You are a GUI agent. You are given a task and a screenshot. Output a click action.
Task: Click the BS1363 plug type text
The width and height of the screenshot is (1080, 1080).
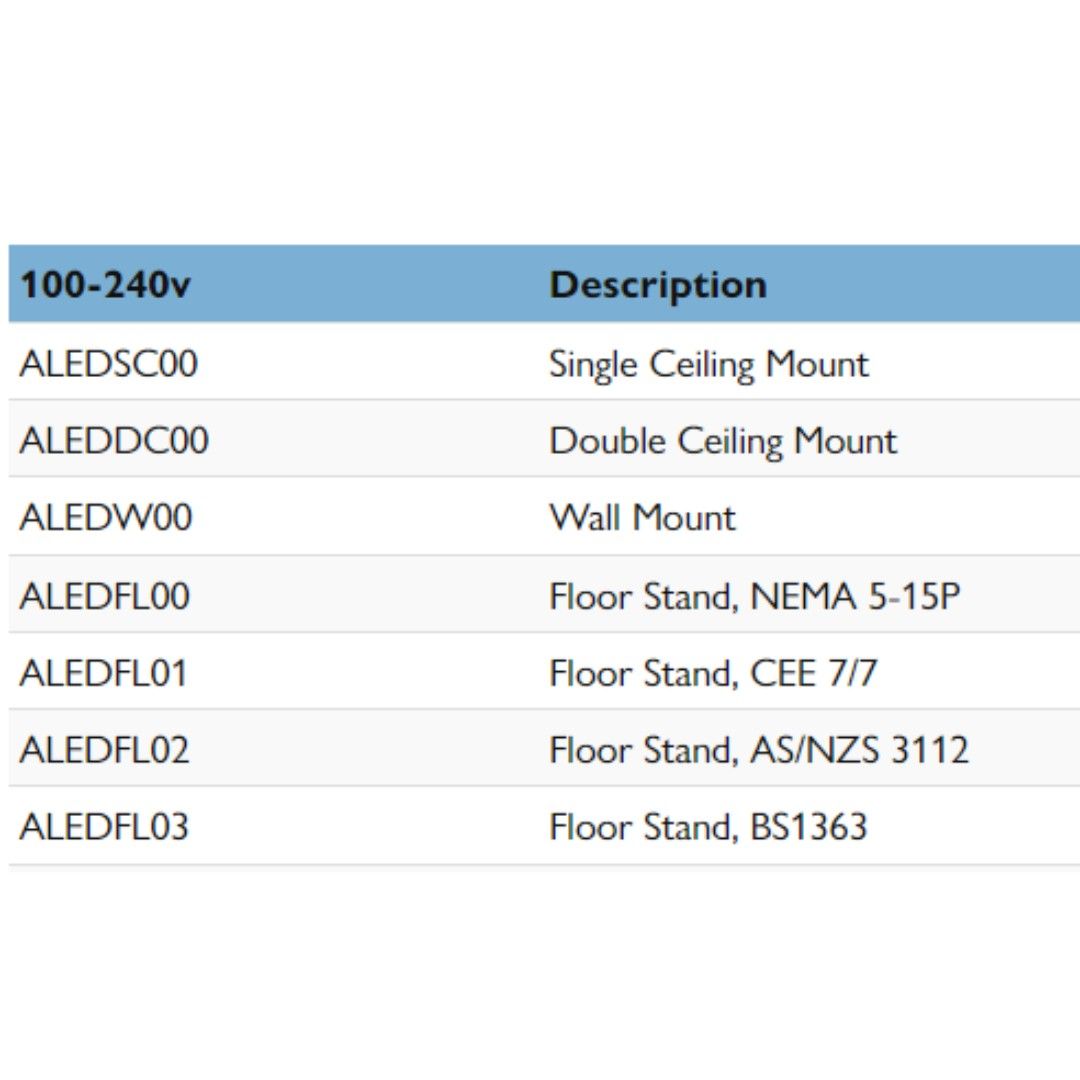[x=808, y=827]
